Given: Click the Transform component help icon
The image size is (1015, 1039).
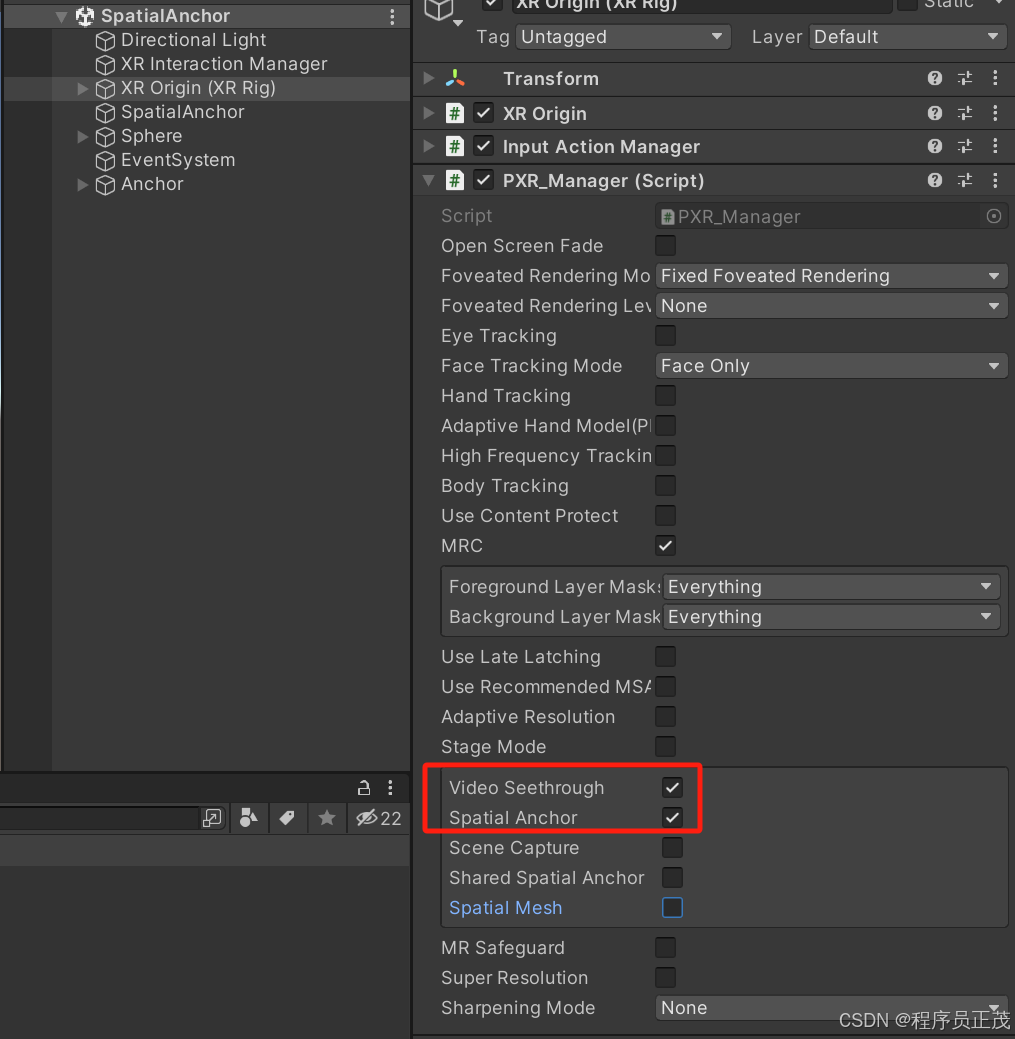Looking at the screenshot, I should (934, 78).
